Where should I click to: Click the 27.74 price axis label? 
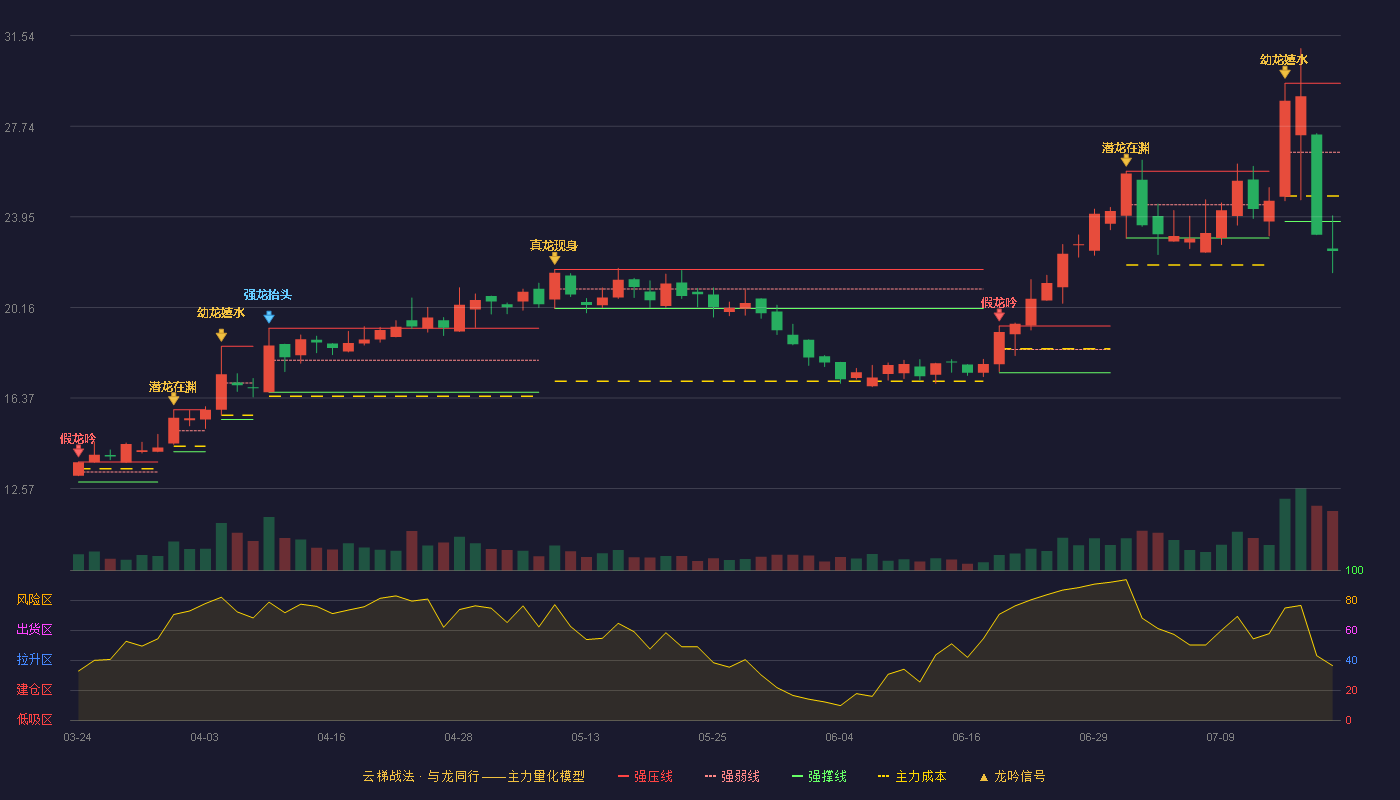tap(19, 128)
